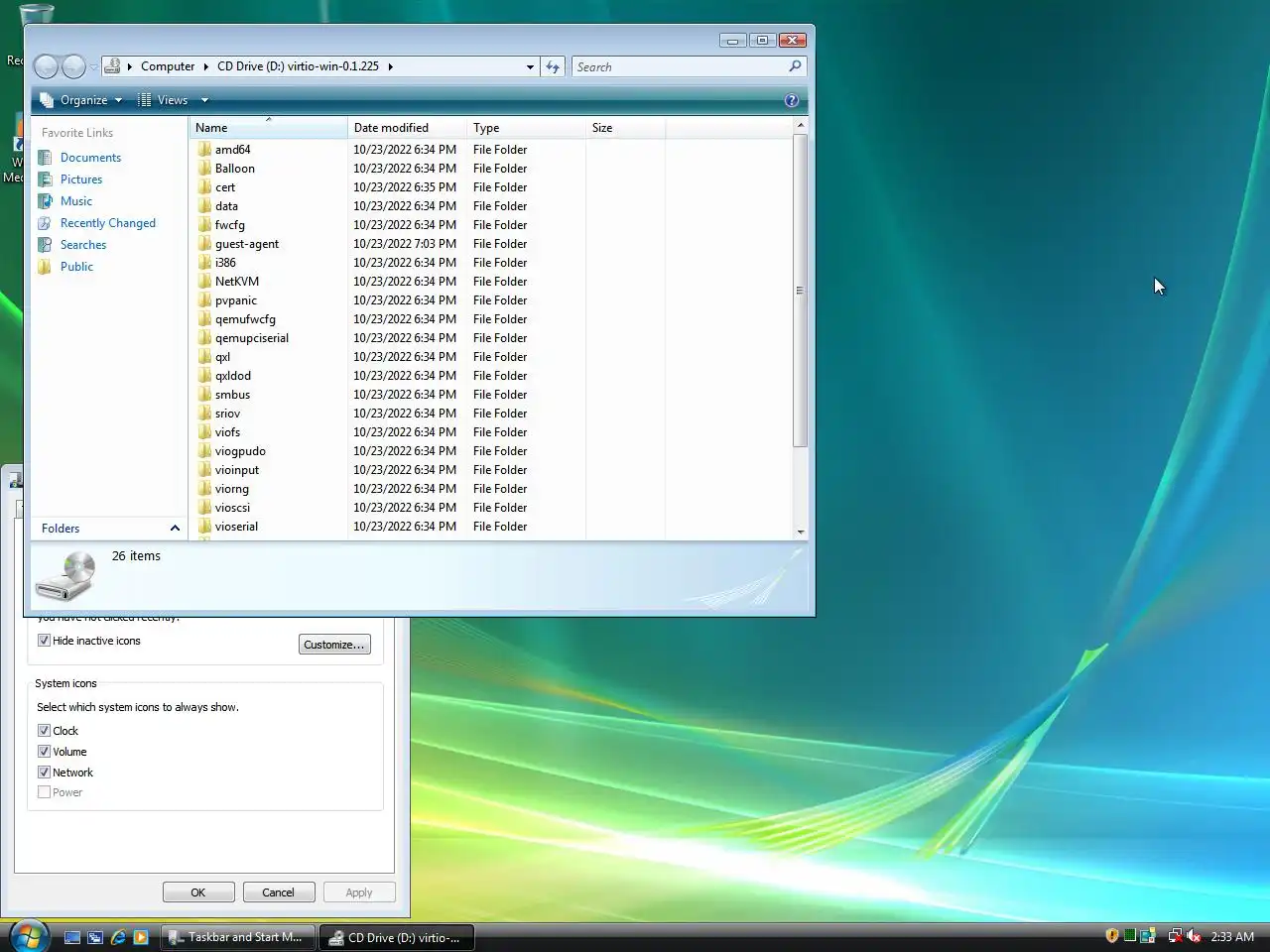1270x952 pixels.
Task: Click Windows Security shield tray icon
Action: pos(1112,936)
